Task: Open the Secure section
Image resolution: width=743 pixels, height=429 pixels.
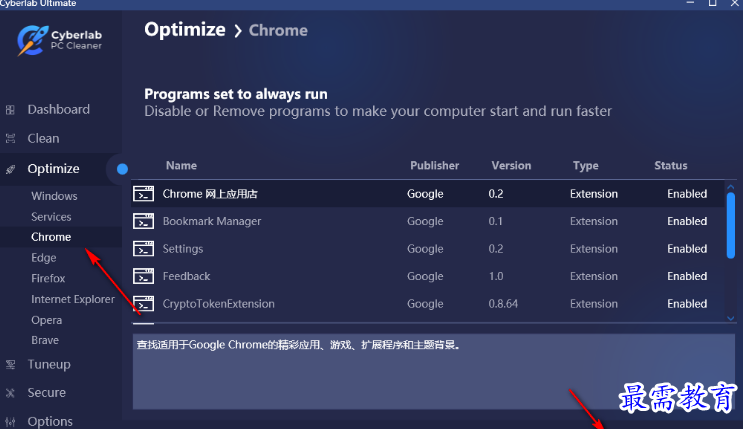Action: pyautogui.click(x=46, y=392)
